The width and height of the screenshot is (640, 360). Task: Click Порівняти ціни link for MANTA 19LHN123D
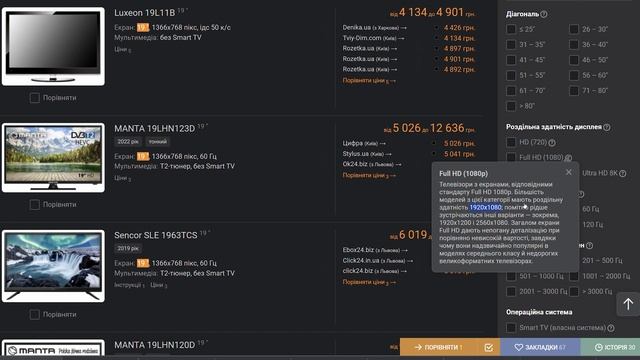pos(369,176)
